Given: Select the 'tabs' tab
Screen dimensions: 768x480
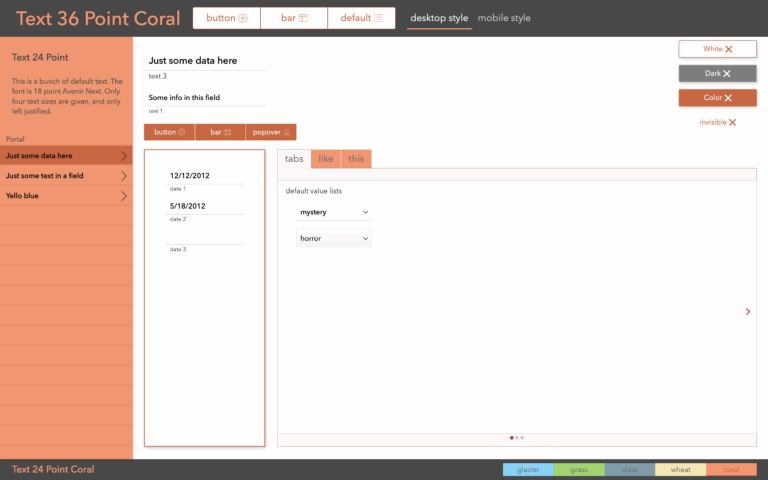Looking at the screenshot, I should 294,159.
